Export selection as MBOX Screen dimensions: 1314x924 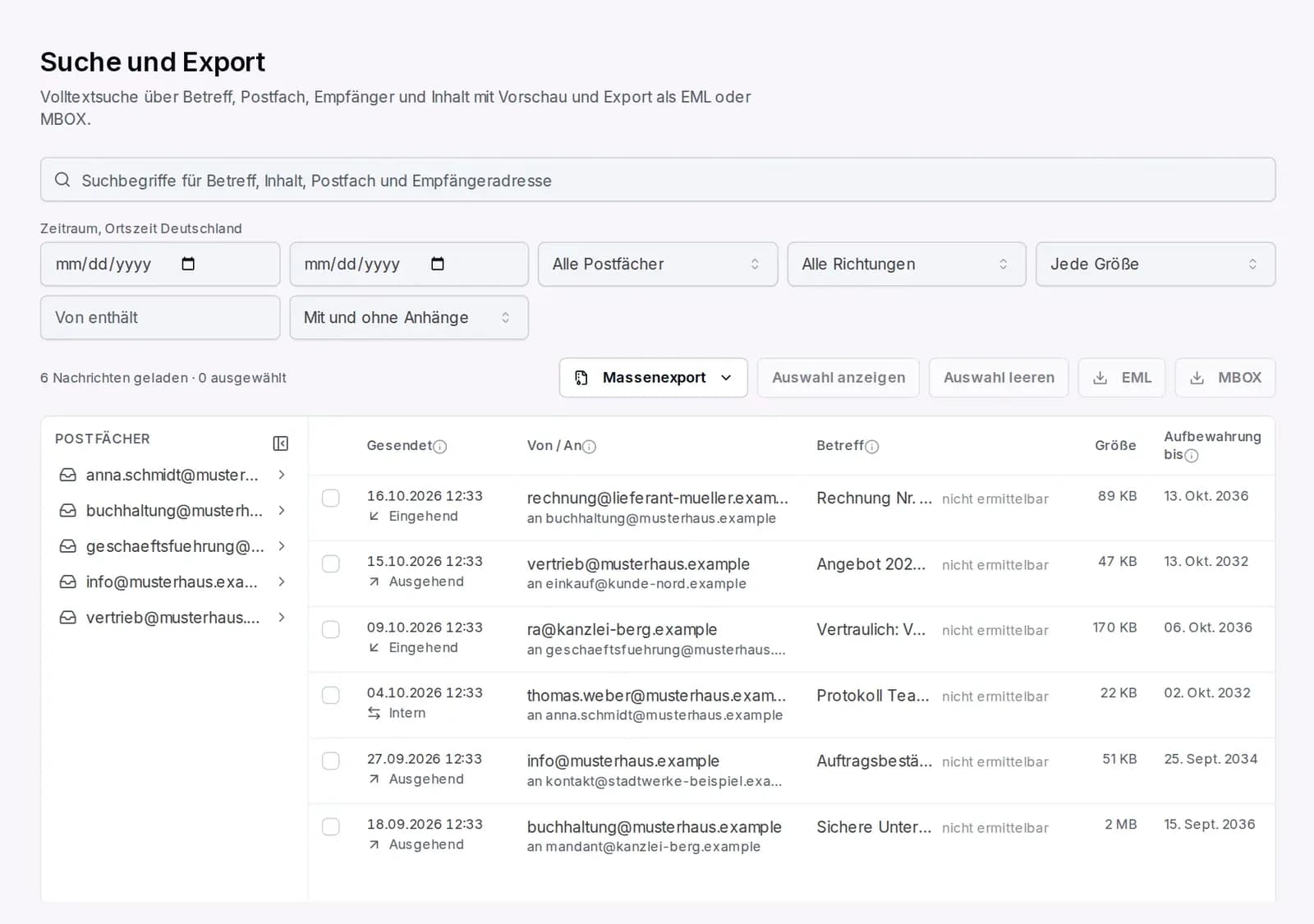click(x=1225, y=378)
